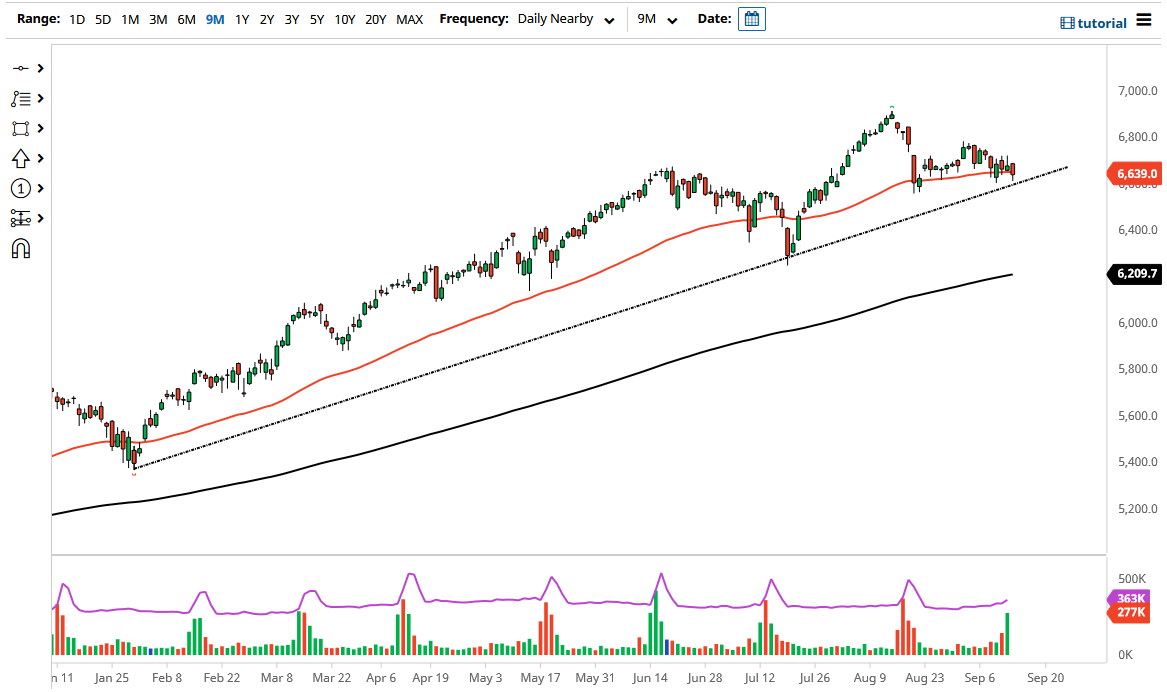Expand the trendline tool options chevron
This screenshot has height=692, width=1167.
(x=39, y=68)
